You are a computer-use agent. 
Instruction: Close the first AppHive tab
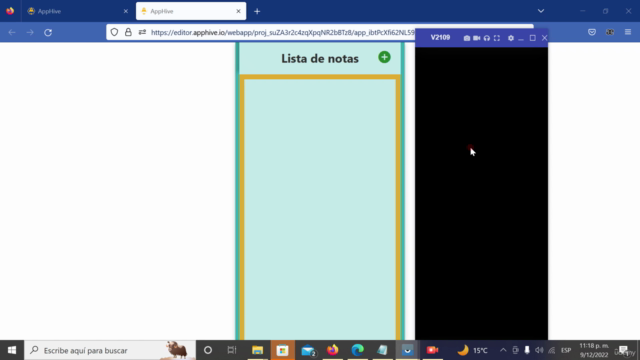click(x=126, y=11)
